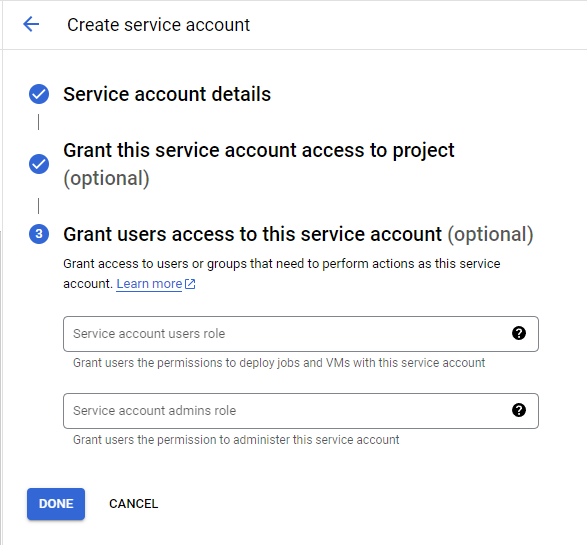Focus the Service account admins role field
The image size is (587, 545).
point(301,411)
